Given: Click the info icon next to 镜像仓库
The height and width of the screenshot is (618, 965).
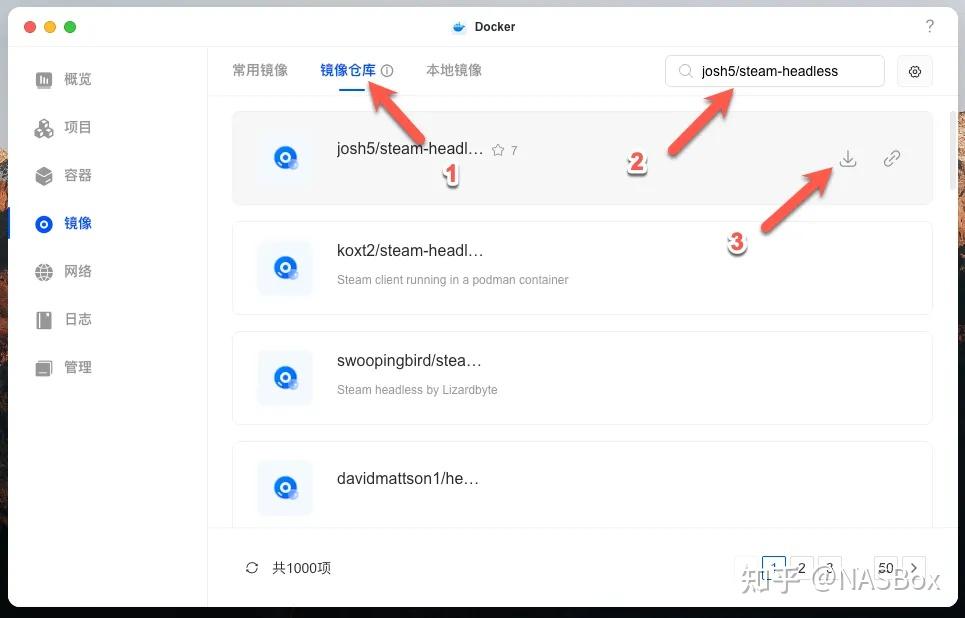Looking at the screenshot, I should click(386, 70).
